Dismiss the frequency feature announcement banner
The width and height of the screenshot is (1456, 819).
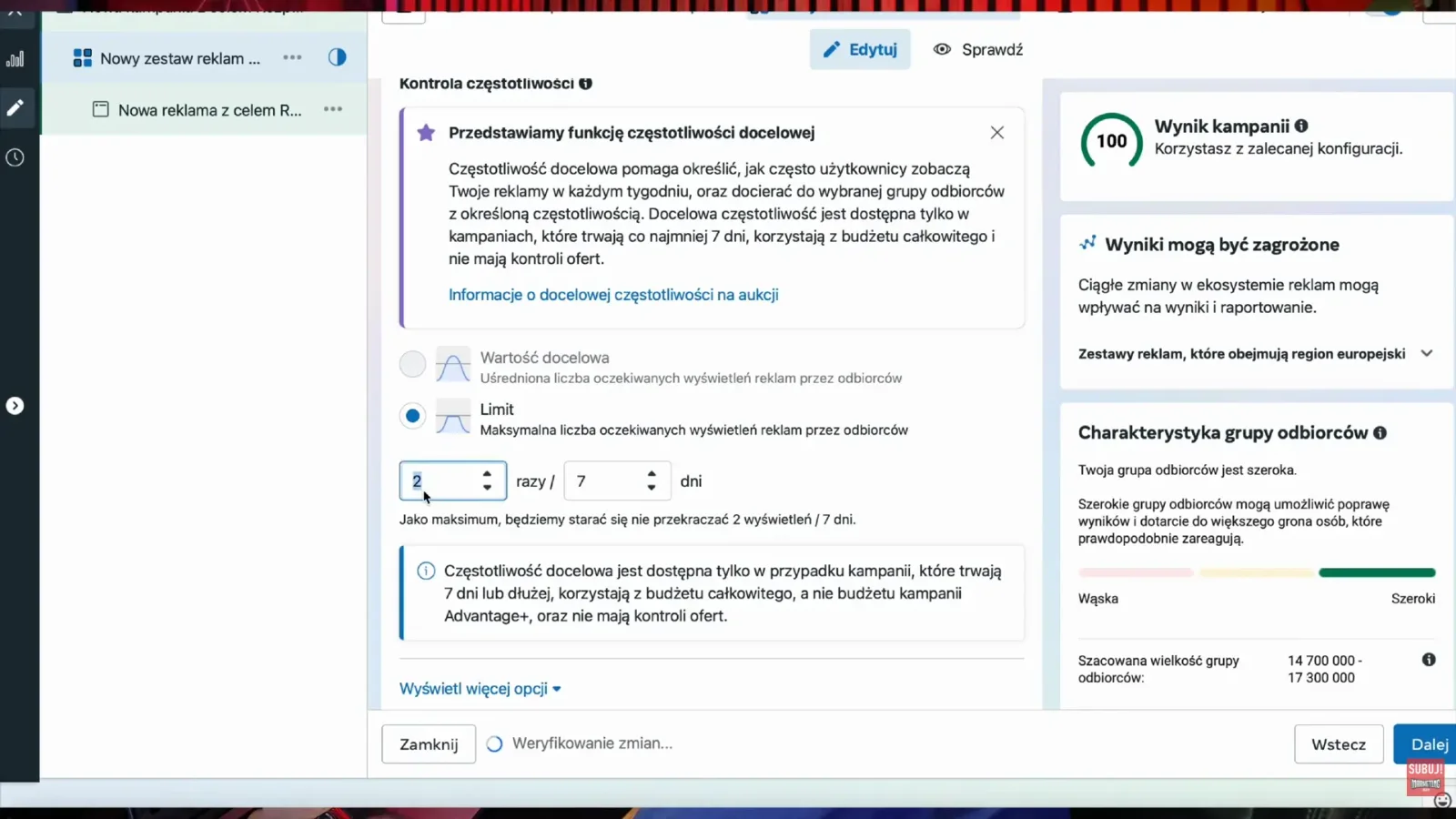click(997, 133)
